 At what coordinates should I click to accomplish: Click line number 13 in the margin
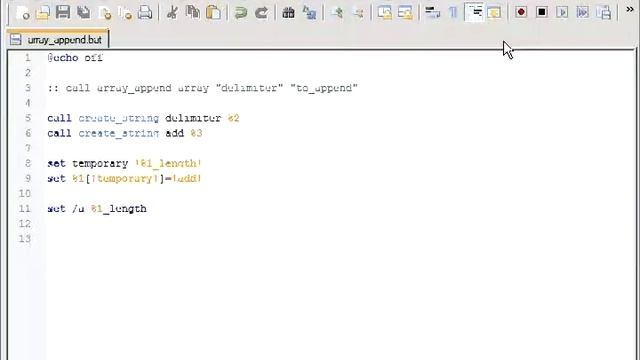click(x=25, y=239)
